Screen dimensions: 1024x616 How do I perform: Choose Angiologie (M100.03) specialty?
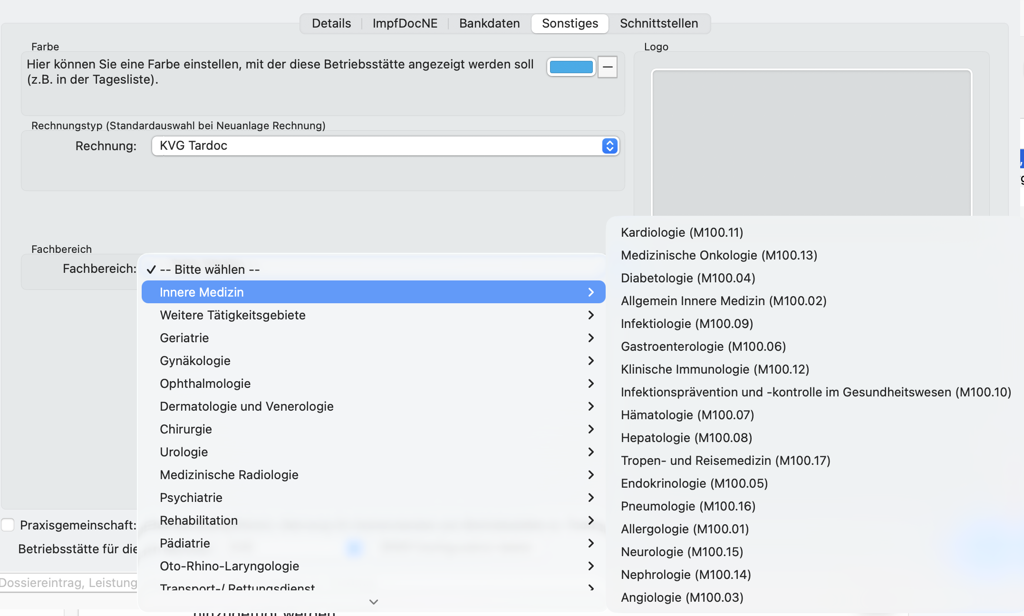(x=681, y=597)
